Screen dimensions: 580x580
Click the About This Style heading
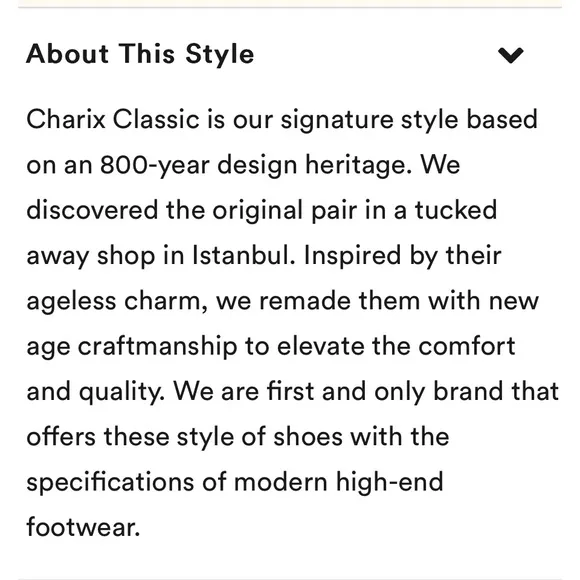coord(140,54)
